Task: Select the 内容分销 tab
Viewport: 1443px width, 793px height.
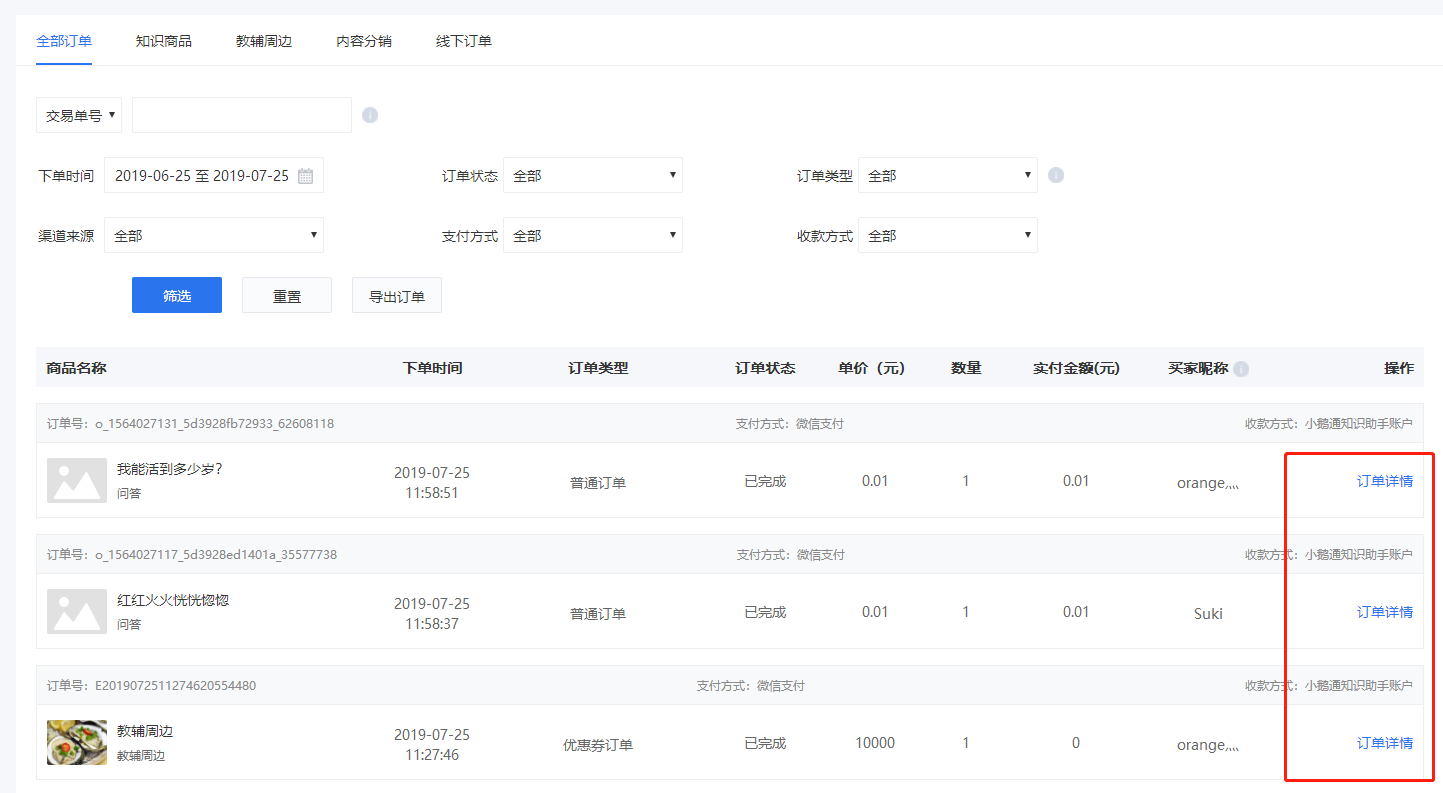Action: tap(364, 41)
